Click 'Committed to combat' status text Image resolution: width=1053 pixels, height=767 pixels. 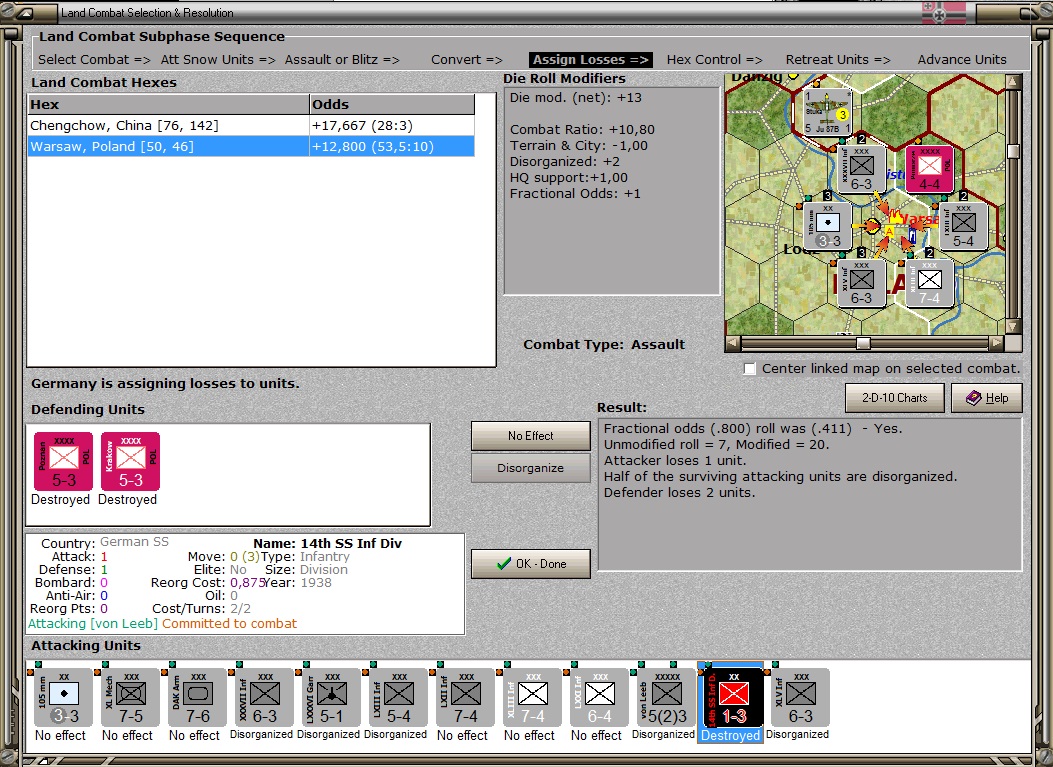coord(229,624)
